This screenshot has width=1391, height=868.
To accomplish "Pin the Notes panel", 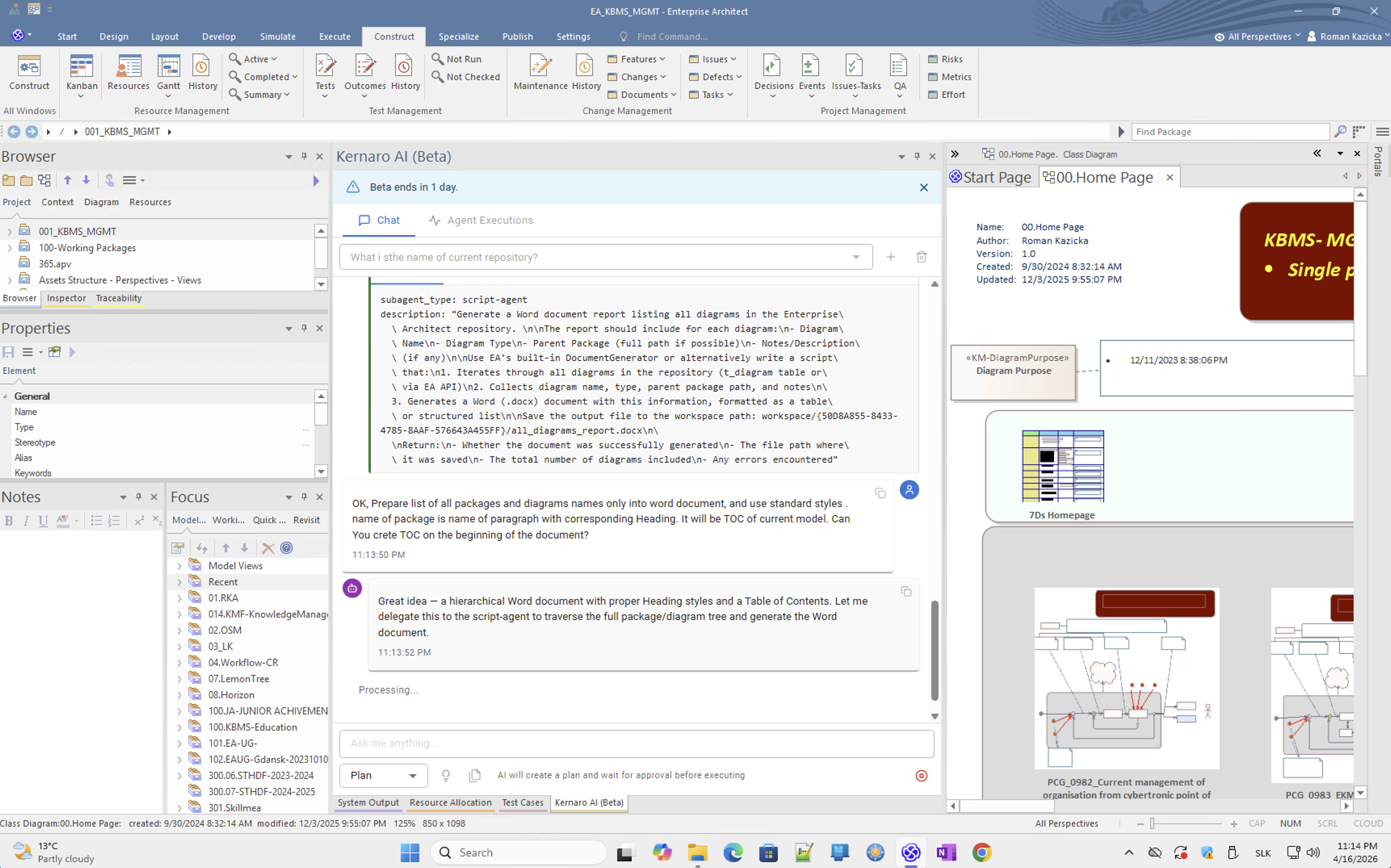I will 139,497.
